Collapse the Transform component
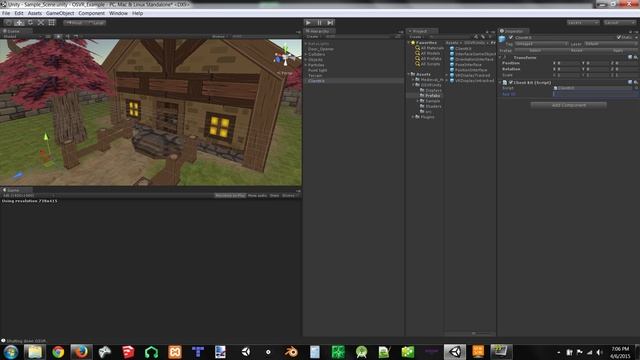The width and height of the screenshot is (640, 360). [x=501, y=58]
